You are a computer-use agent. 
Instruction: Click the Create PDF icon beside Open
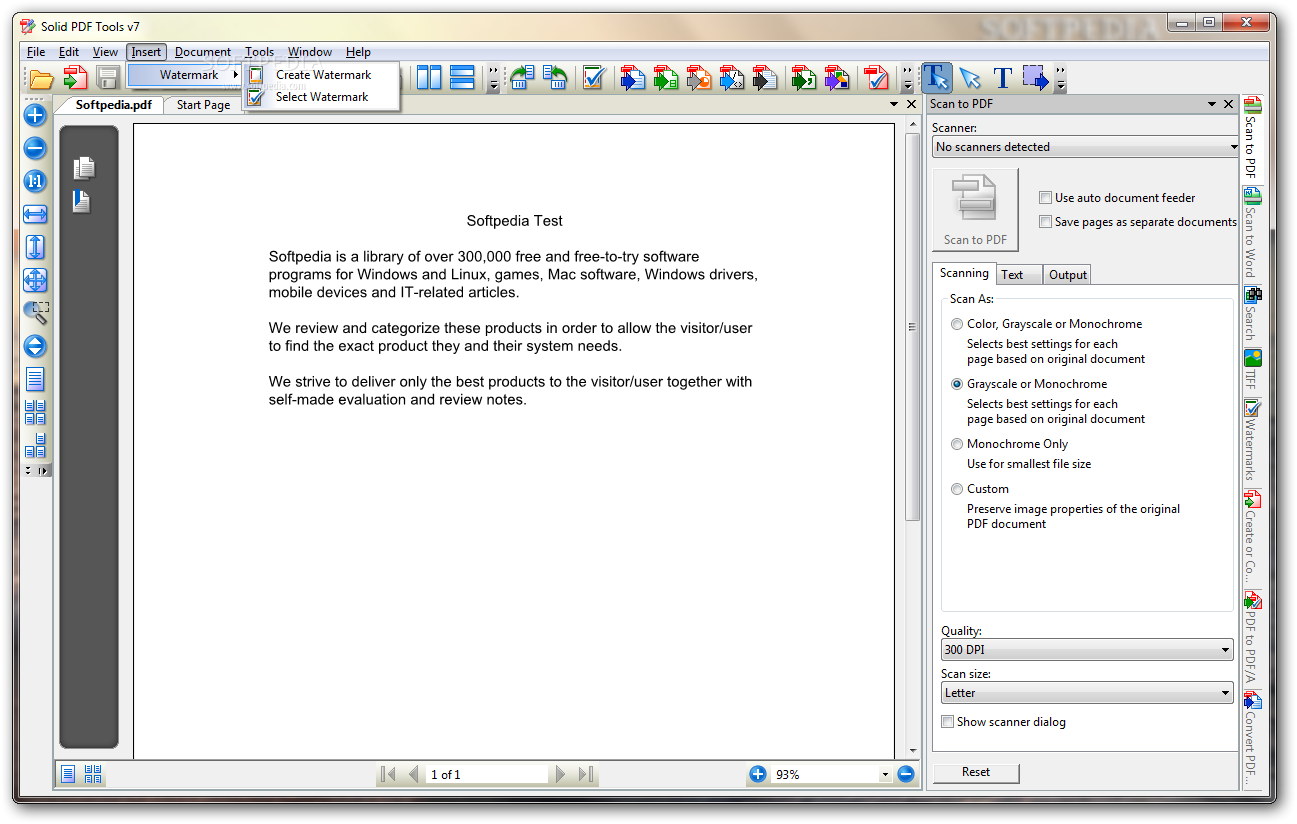(x=75, y=78)
